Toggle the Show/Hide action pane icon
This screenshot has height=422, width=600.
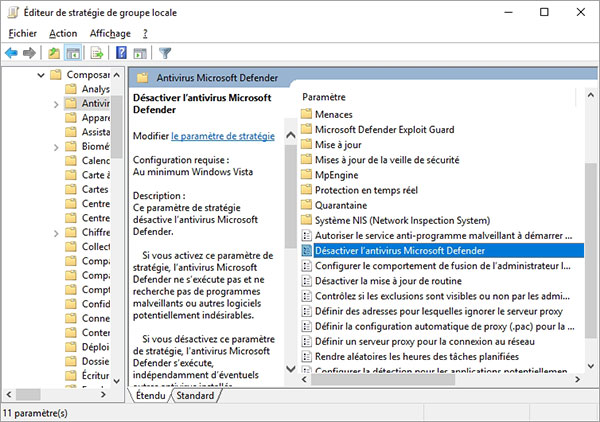140,53
